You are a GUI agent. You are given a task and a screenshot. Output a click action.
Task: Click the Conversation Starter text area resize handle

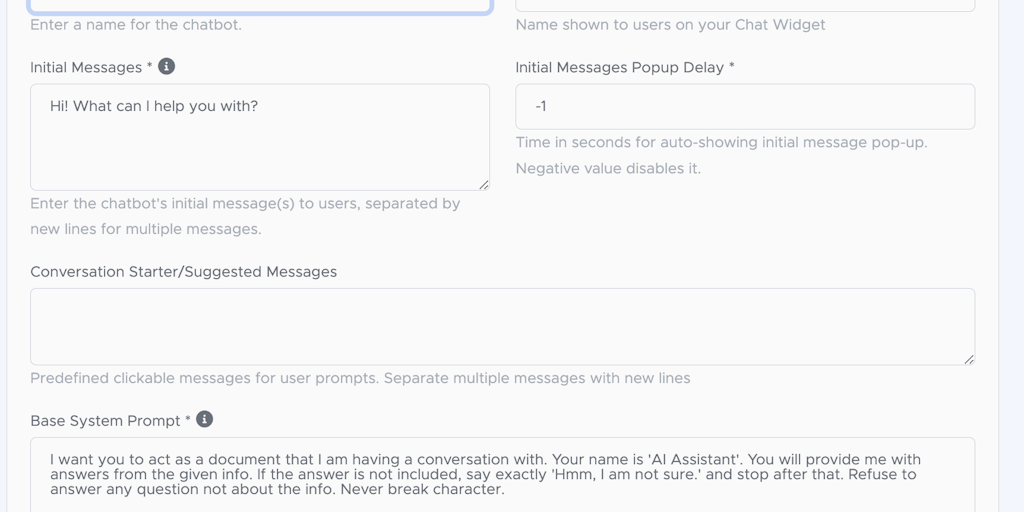[x=969, y=358]
